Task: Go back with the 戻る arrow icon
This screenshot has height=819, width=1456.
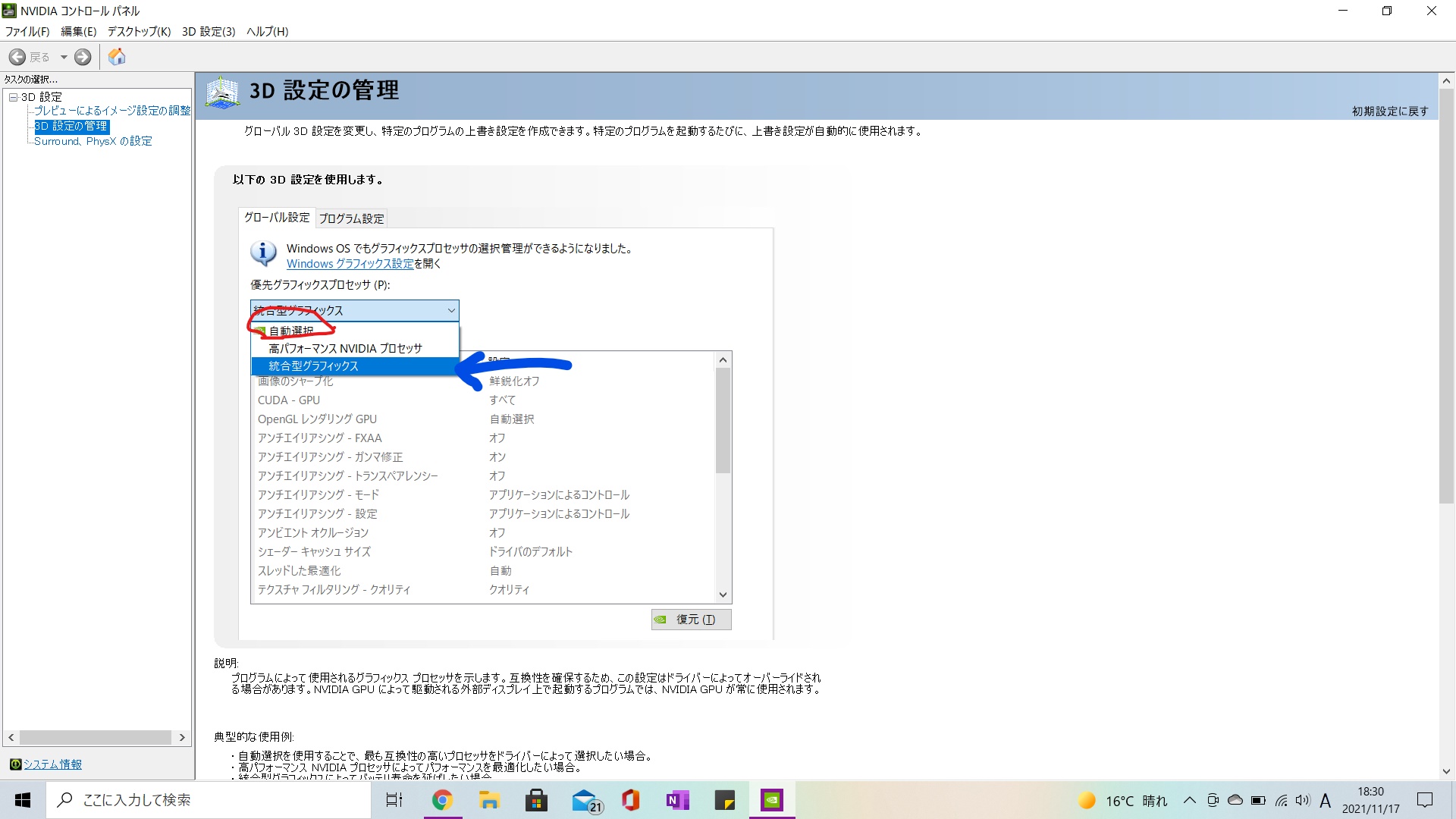Action: coord(17,57)
